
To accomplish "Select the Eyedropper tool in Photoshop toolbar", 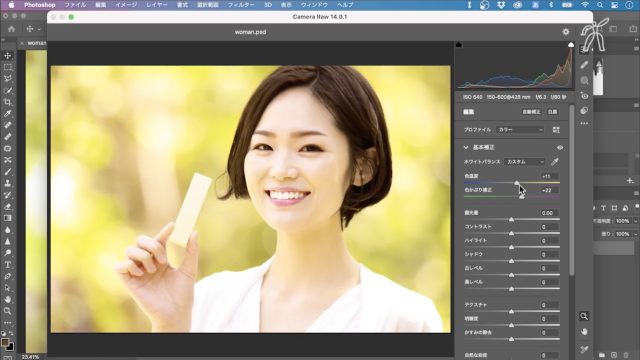I will click(7, 113).
